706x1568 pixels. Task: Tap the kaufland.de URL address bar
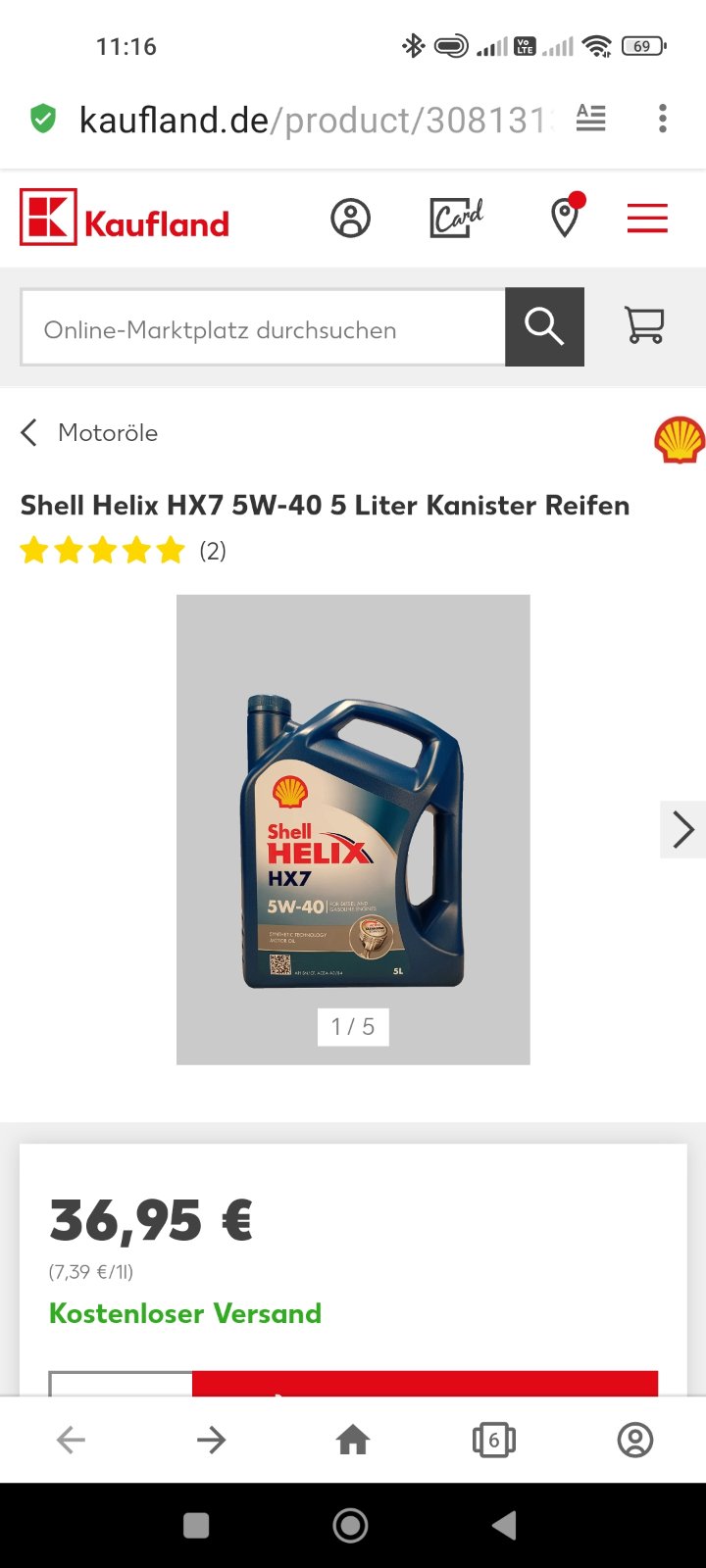pos(314,120)
